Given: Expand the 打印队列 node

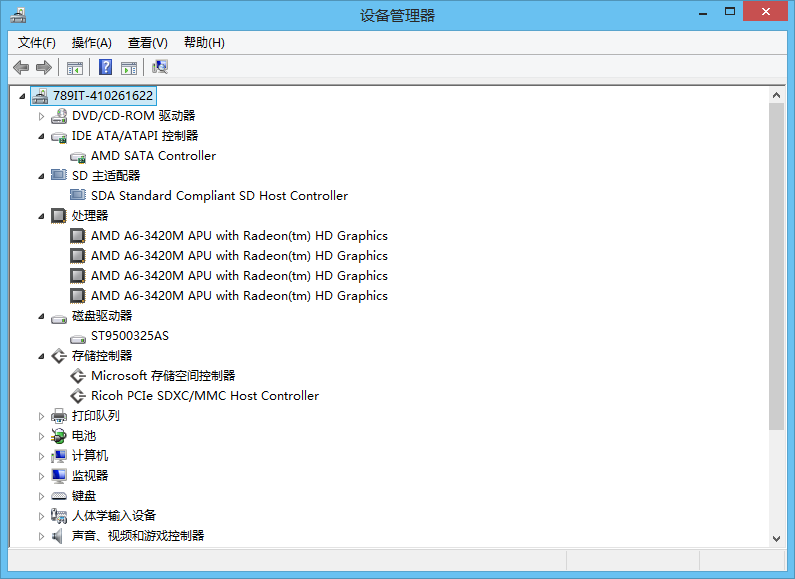Looking at the screenshot, I should click(42, 416).
